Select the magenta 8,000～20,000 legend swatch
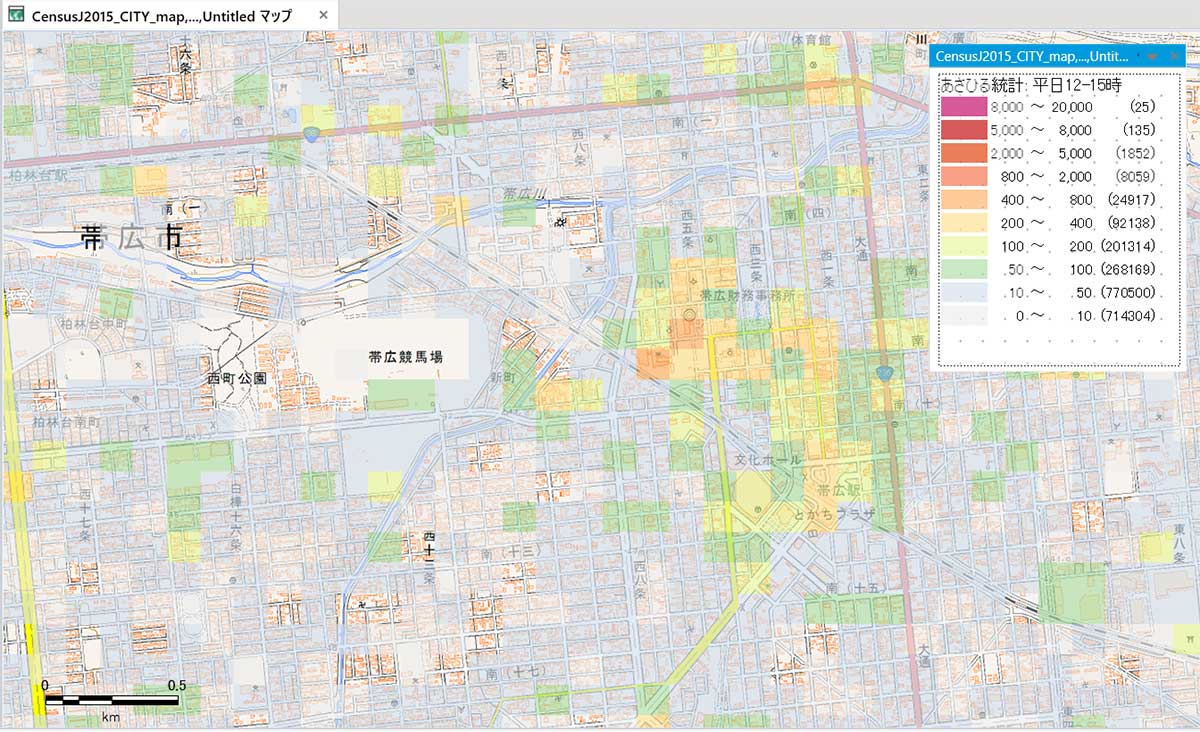The height and width of the screenshot is (732, 1200). coord(960,105)
